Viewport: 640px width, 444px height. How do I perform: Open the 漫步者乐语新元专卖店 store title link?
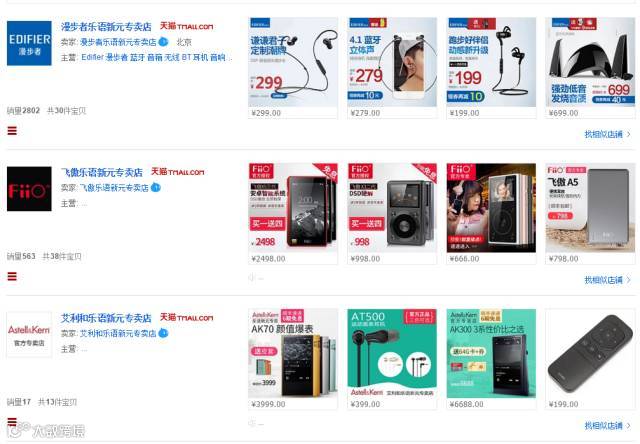coord(106,27)
